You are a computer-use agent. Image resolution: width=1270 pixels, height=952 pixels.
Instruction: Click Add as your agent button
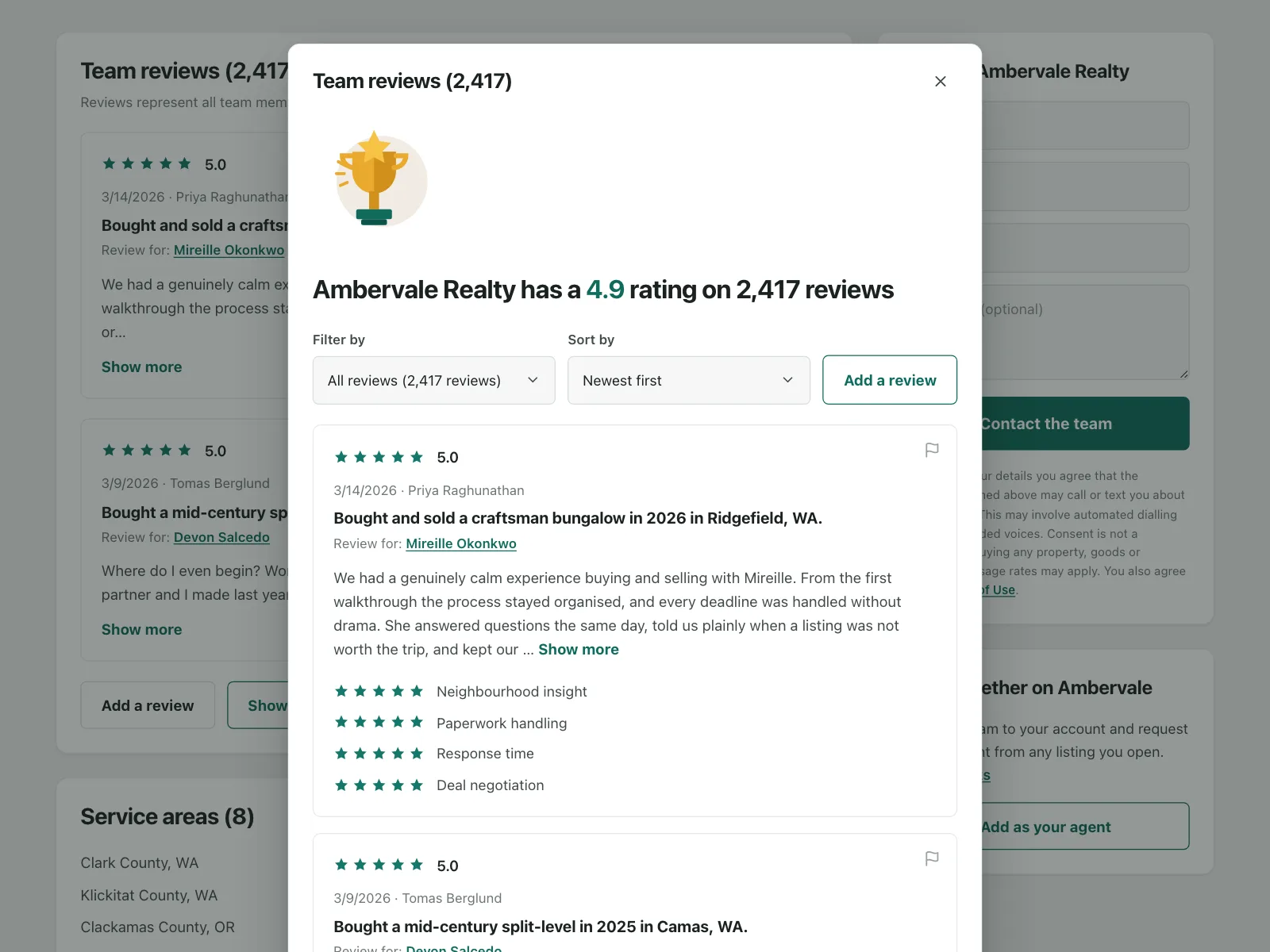[x=1084, y=827]
